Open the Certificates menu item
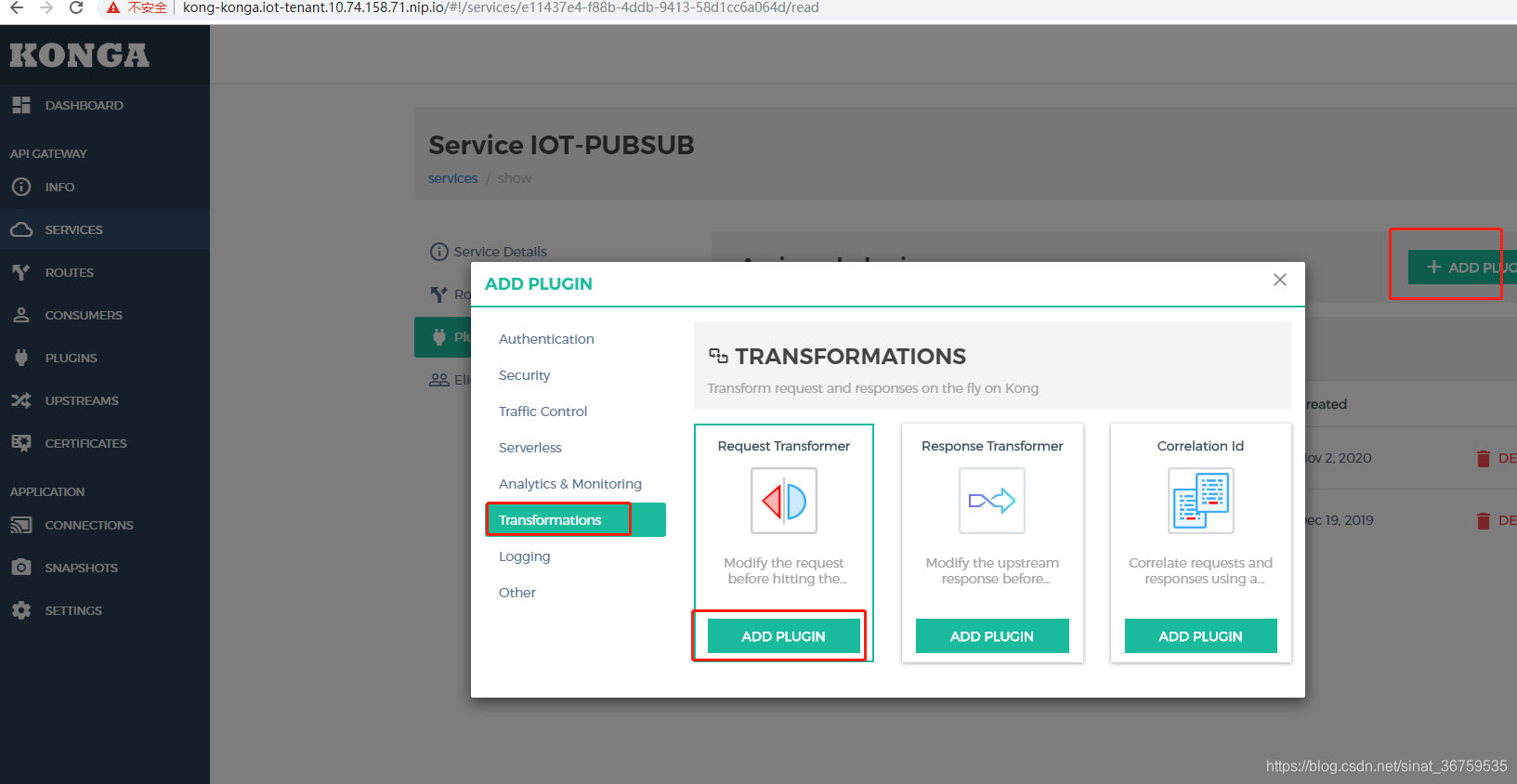Image resolution: width=1517 pixels, height=784 pixels. coord(105,443)
